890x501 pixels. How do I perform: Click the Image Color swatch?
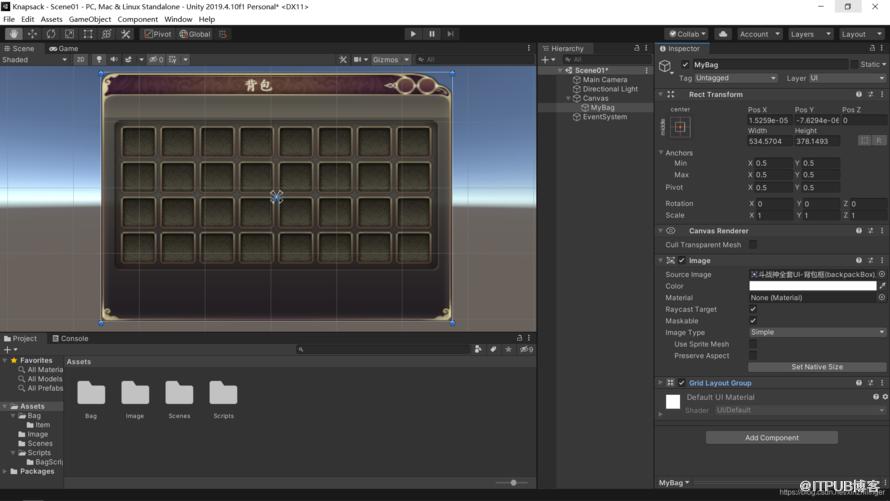point(812,286)
